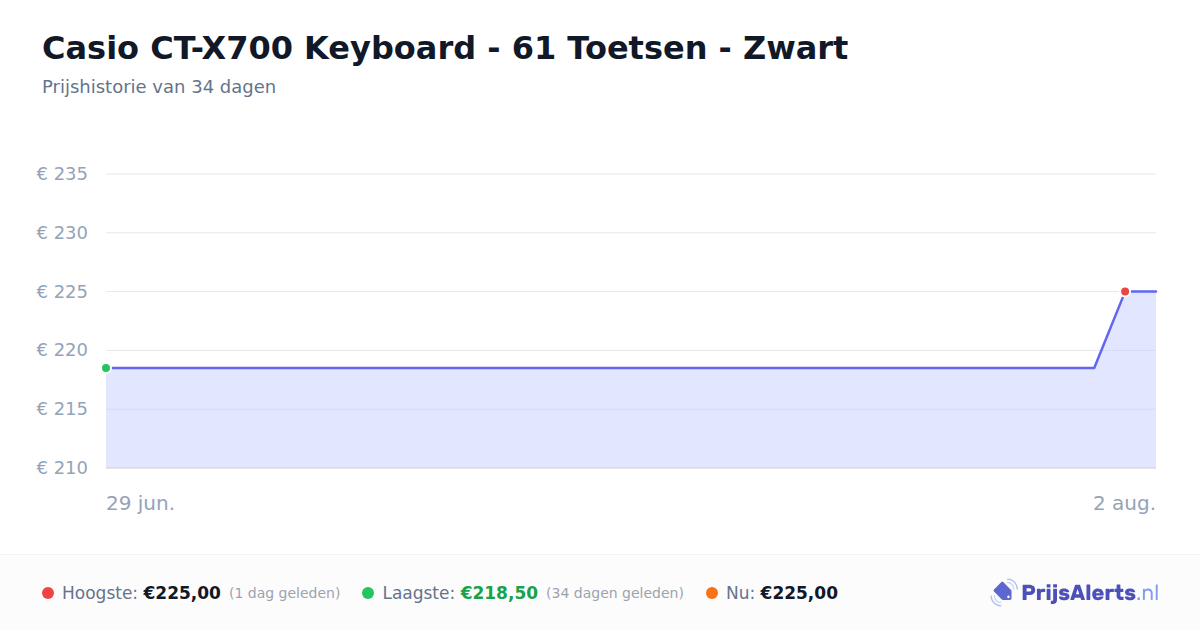Click the Casio CT-X700 Keyboard title

pos(445,48)
